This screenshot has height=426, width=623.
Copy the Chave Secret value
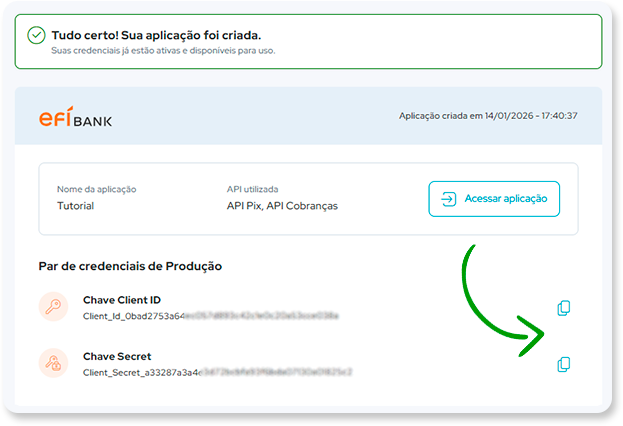point(564,365)
